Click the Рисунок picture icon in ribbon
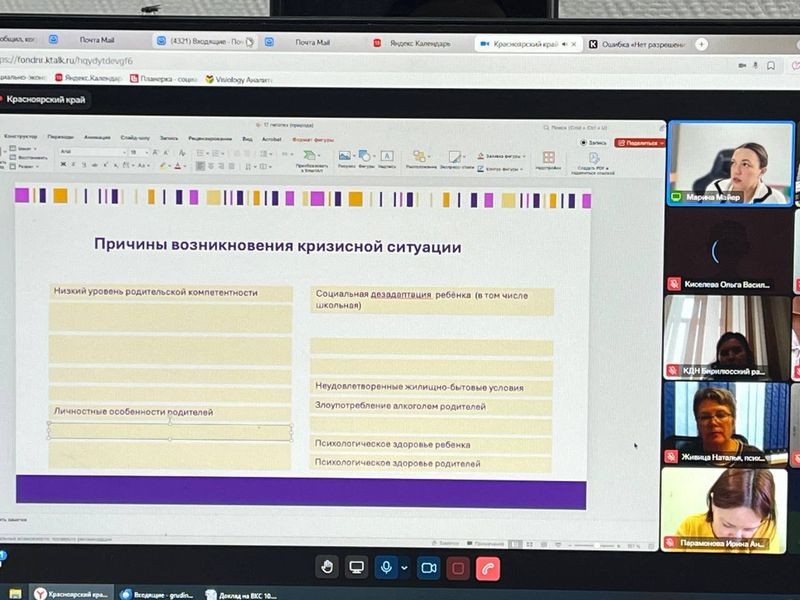The image size is (800, 600). pos(345,158)
